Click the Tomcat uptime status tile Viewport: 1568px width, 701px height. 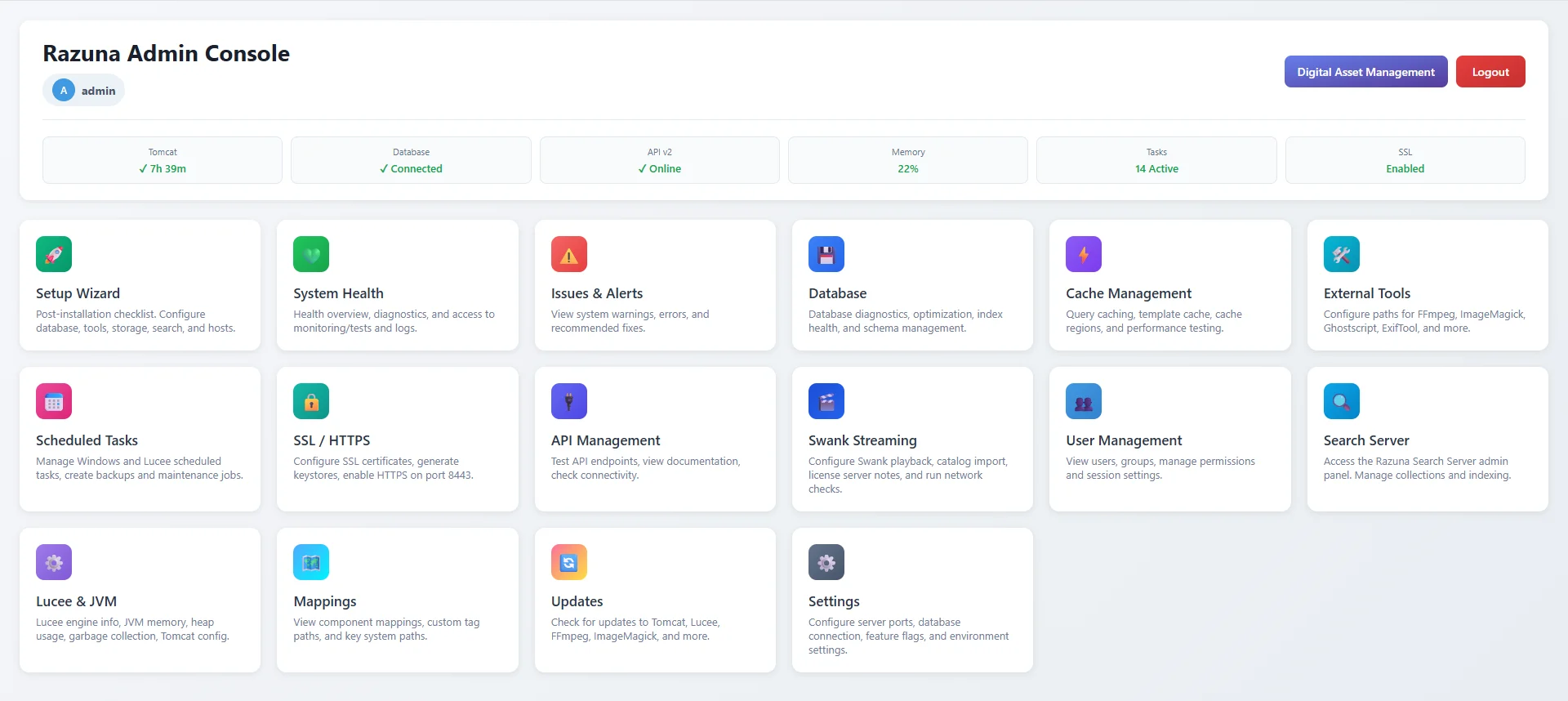(163, 160)
